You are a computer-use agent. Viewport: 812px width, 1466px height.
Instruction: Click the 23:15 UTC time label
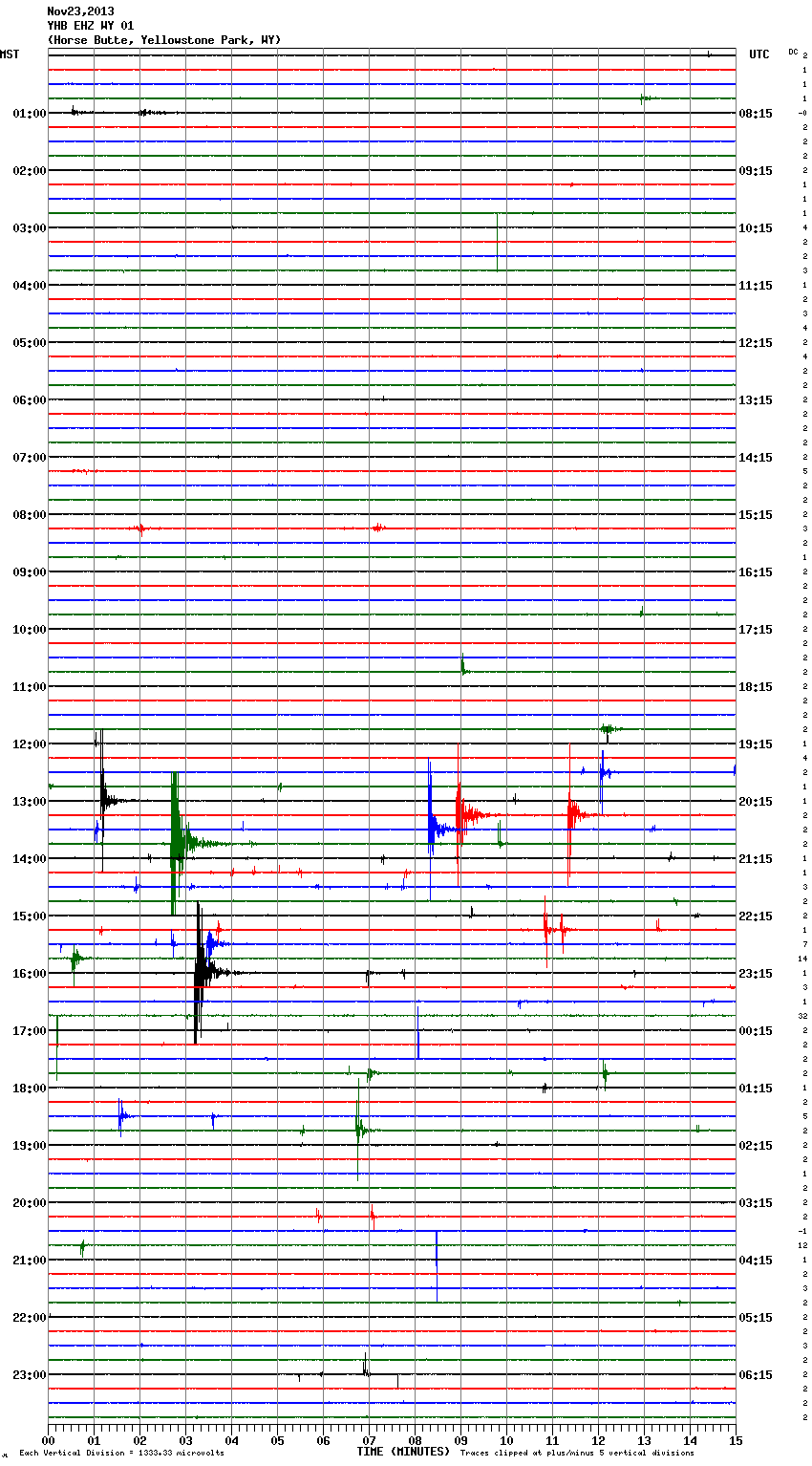[756, 974]
